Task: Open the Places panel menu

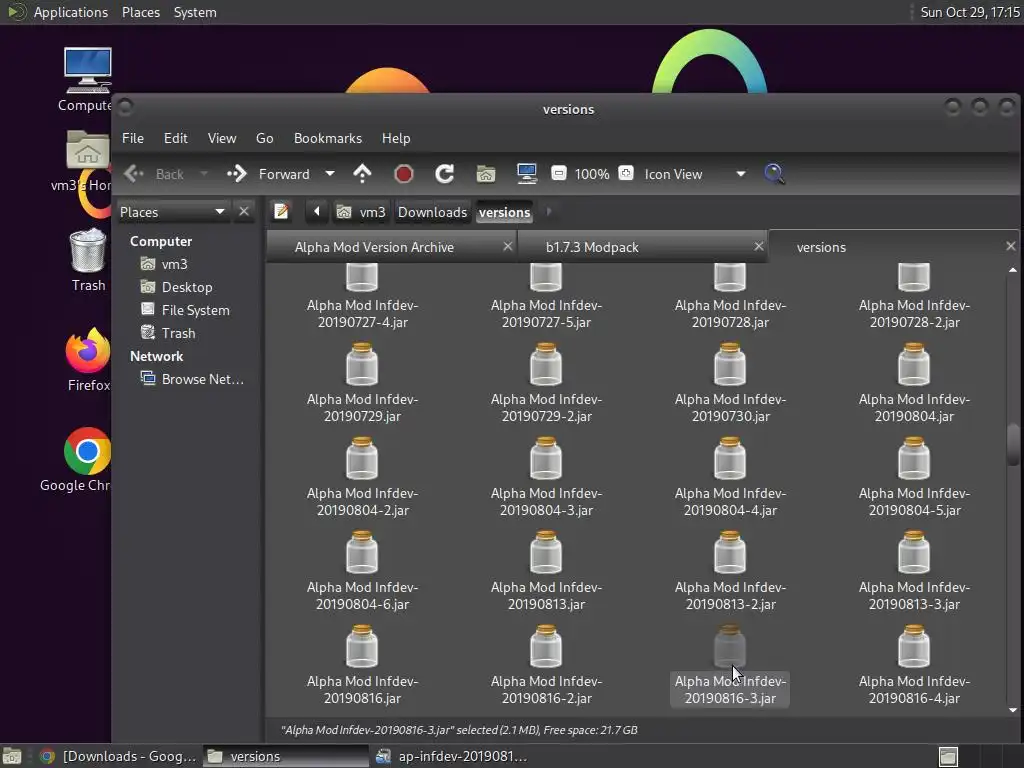Action: (x=140, y=12)
